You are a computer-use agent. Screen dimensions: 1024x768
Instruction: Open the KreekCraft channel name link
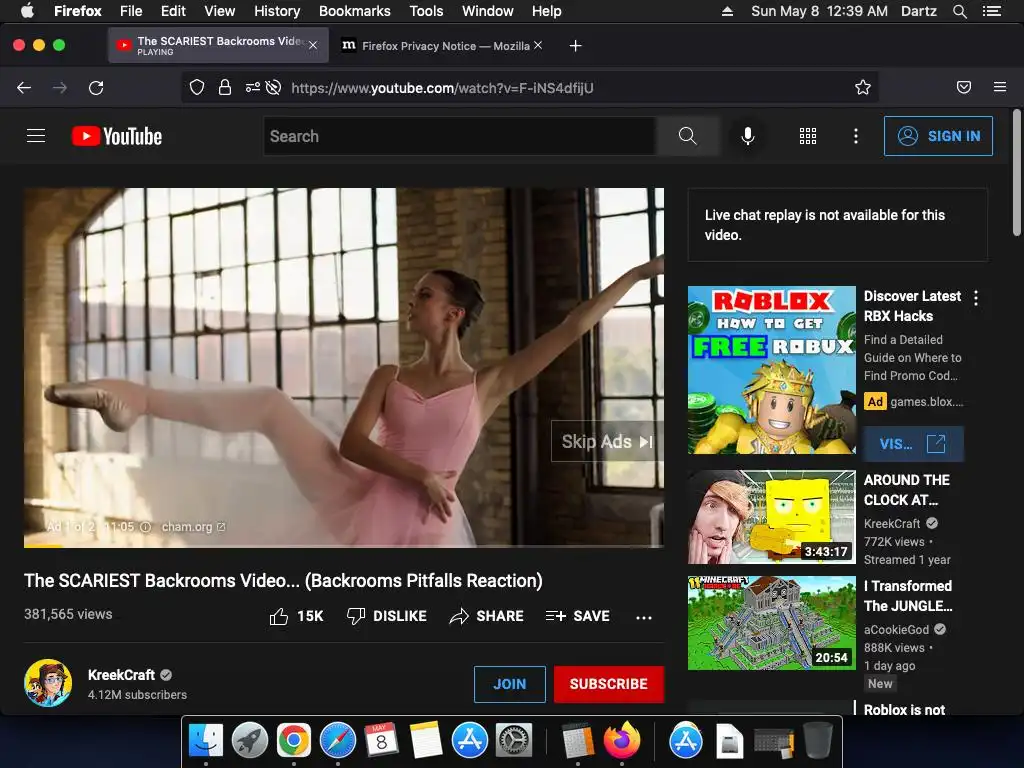pyautogui.click(x=121, y=675)
